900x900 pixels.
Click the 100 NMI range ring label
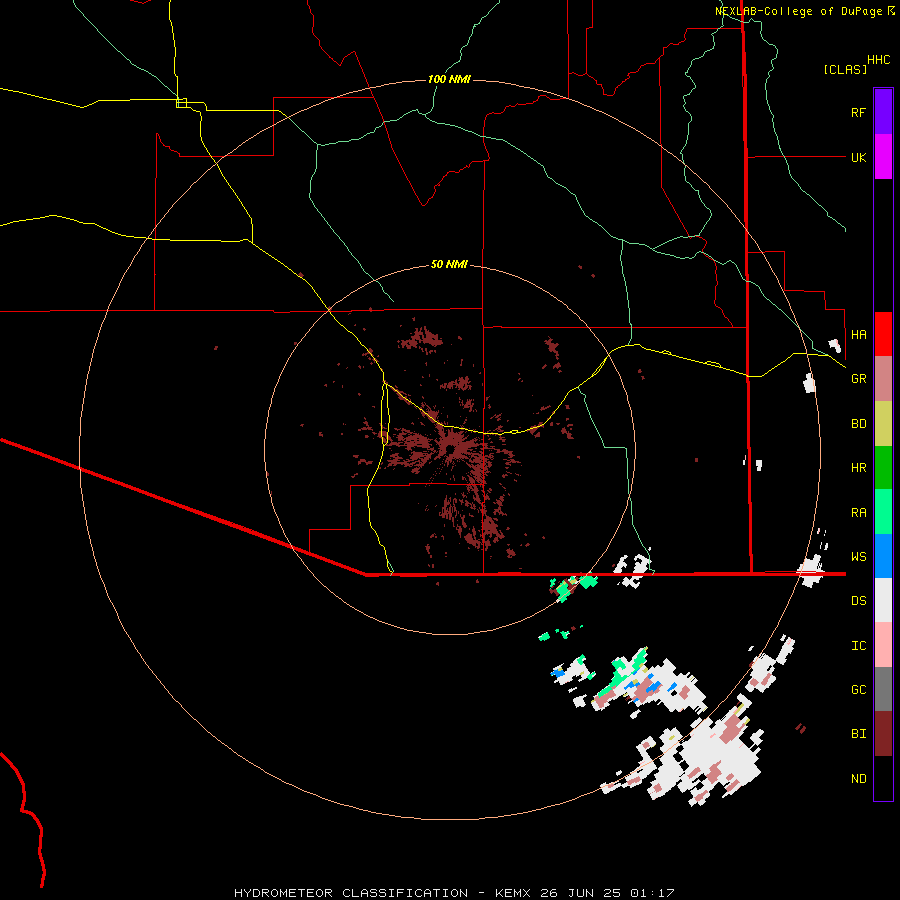point(449,79)
